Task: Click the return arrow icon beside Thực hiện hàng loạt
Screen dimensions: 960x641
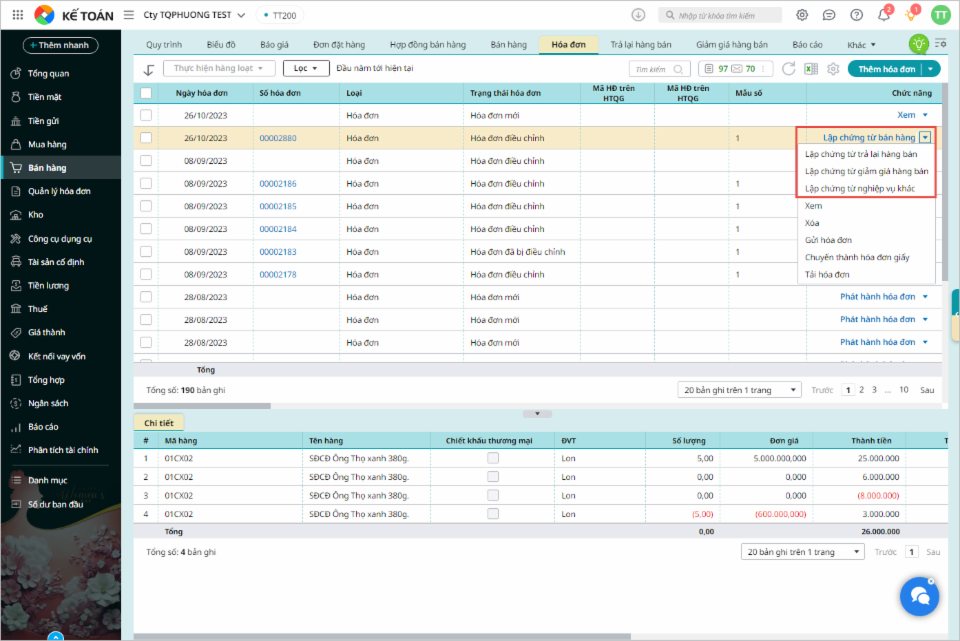Action: (x=149, y=69)
